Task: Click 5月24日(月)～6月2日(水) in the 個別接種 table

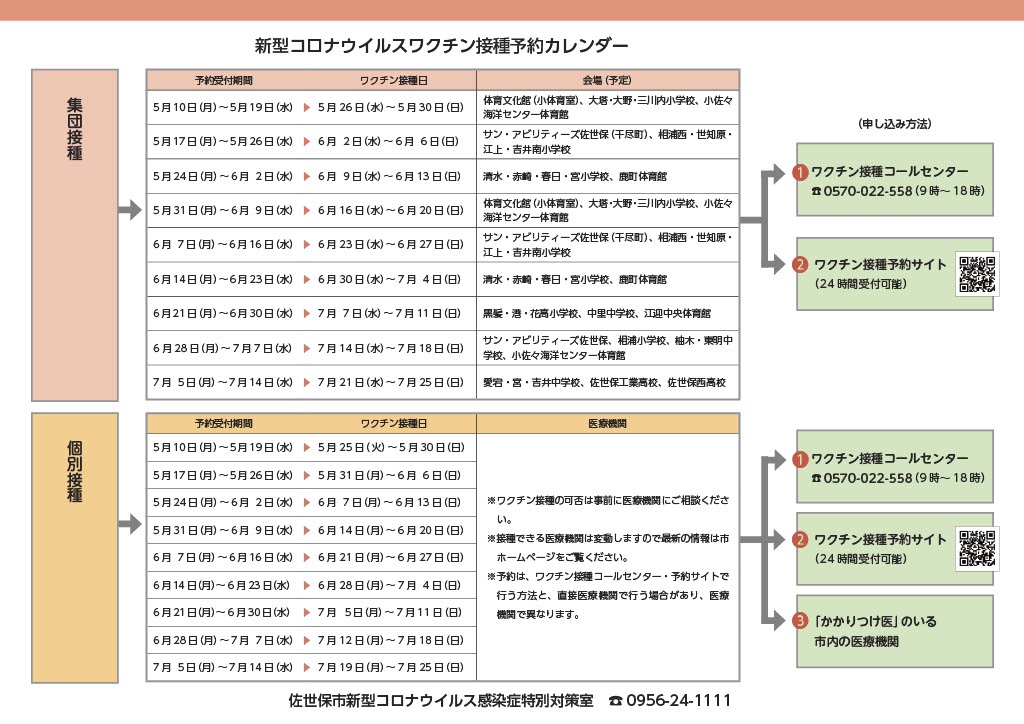Action: click(x=223, y=502)
